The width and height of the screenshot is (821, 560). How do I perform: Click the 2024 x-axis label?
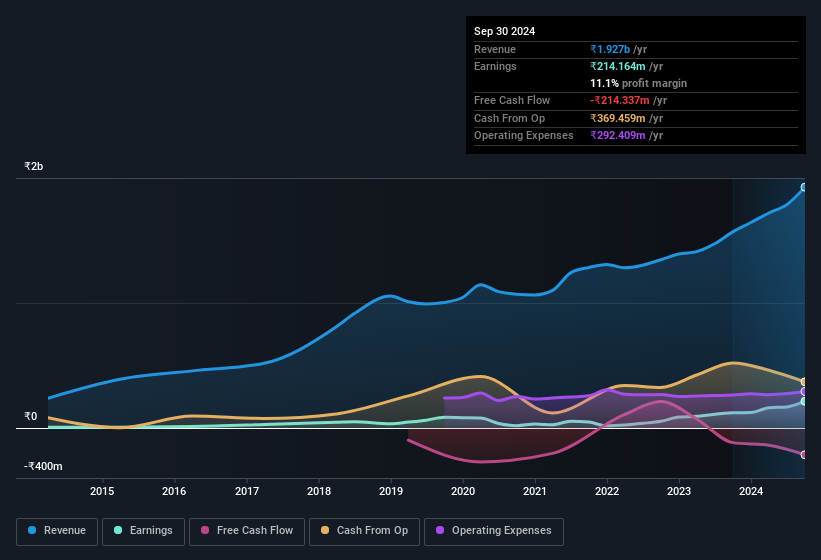point(751,491)
